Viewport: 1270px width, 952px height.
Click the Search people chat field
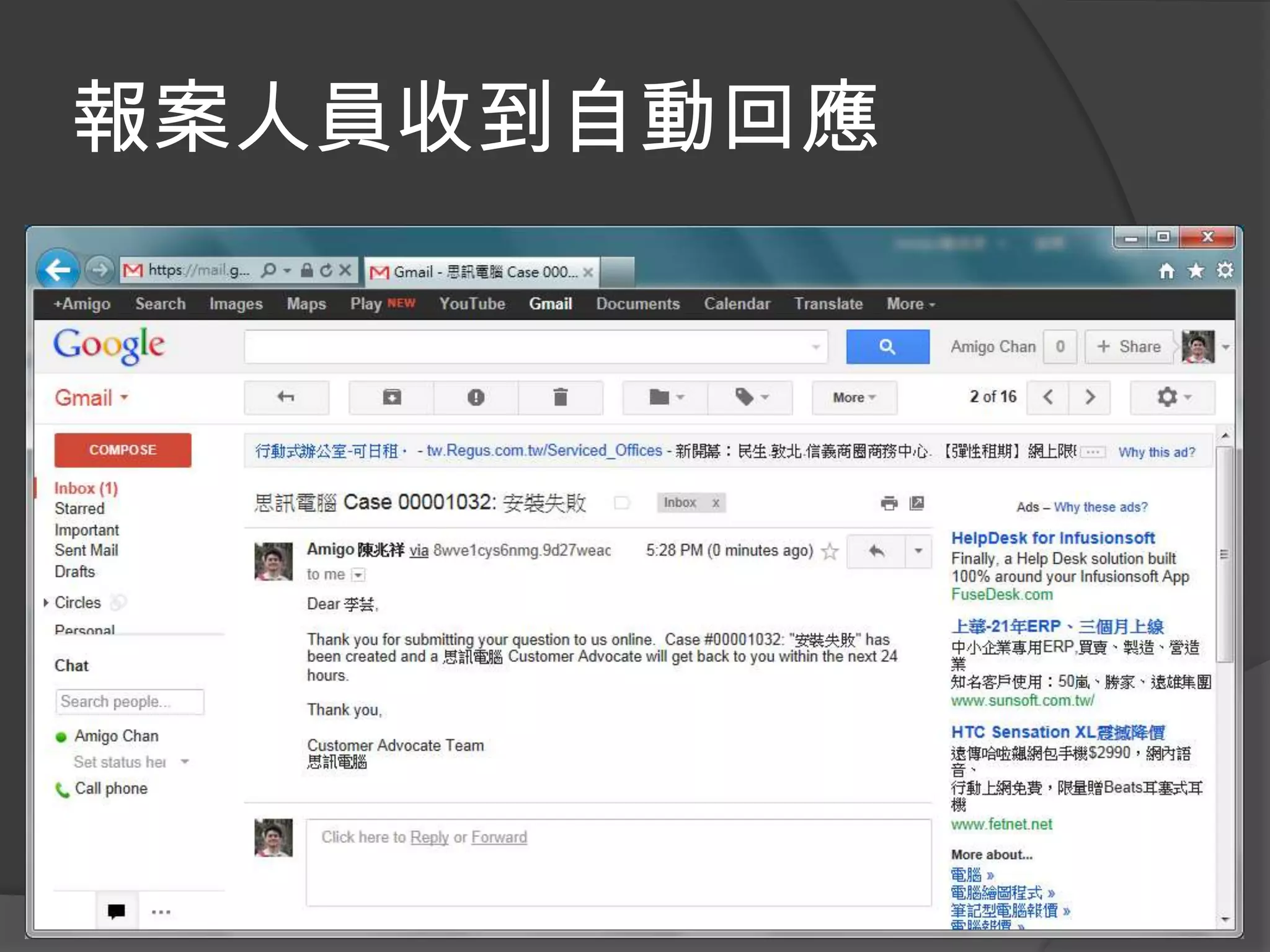130,702
